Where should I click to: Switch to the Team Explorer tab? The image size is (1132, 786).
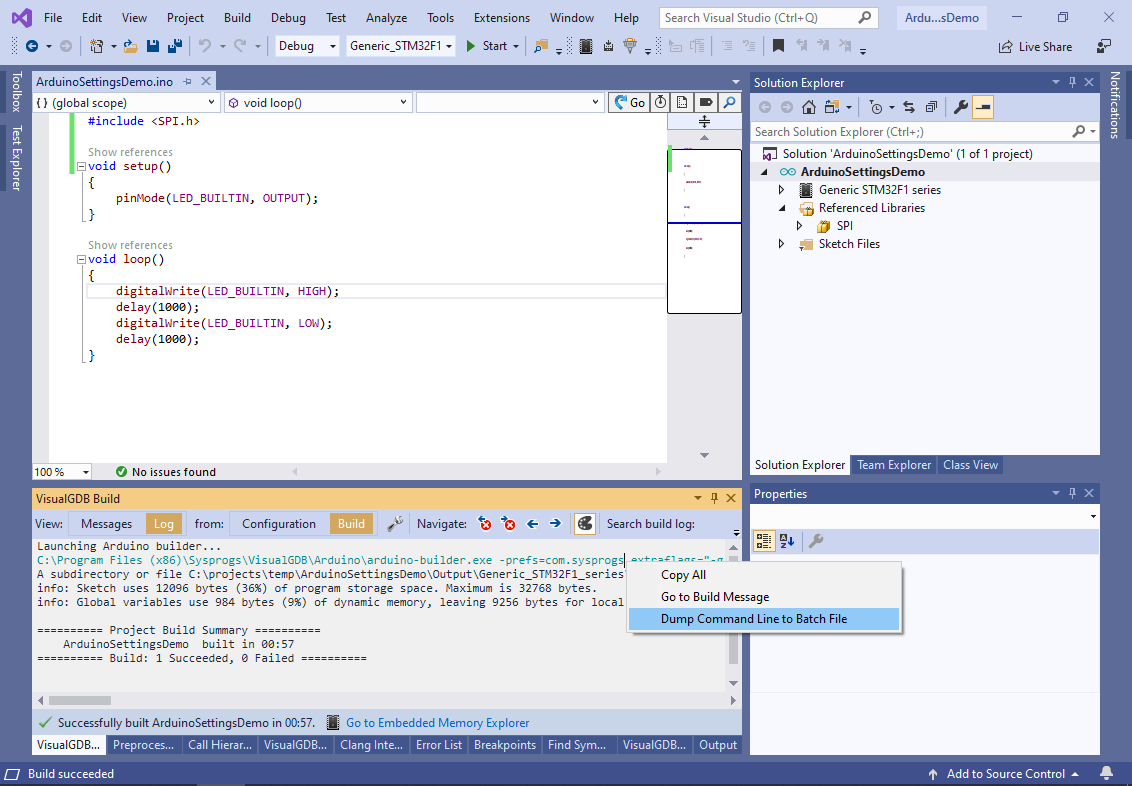tap(894, 465)
